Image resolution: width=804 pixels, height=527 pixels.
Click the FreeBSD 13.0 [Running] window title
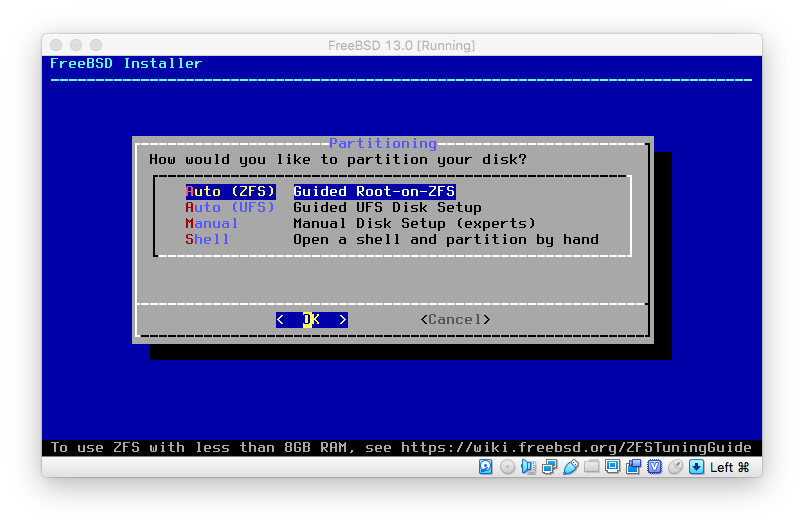pos(401,45)
